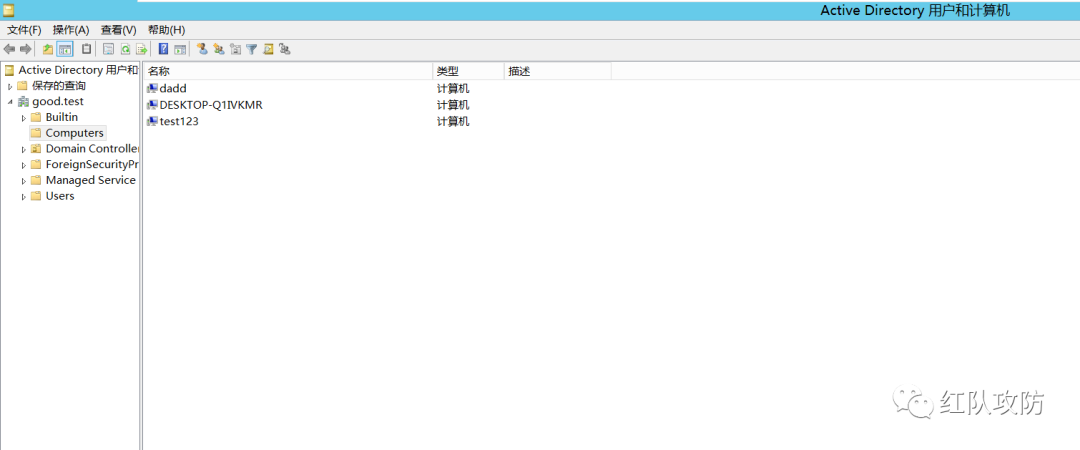Click the add to group toolbar icon

tap(285, 49)
